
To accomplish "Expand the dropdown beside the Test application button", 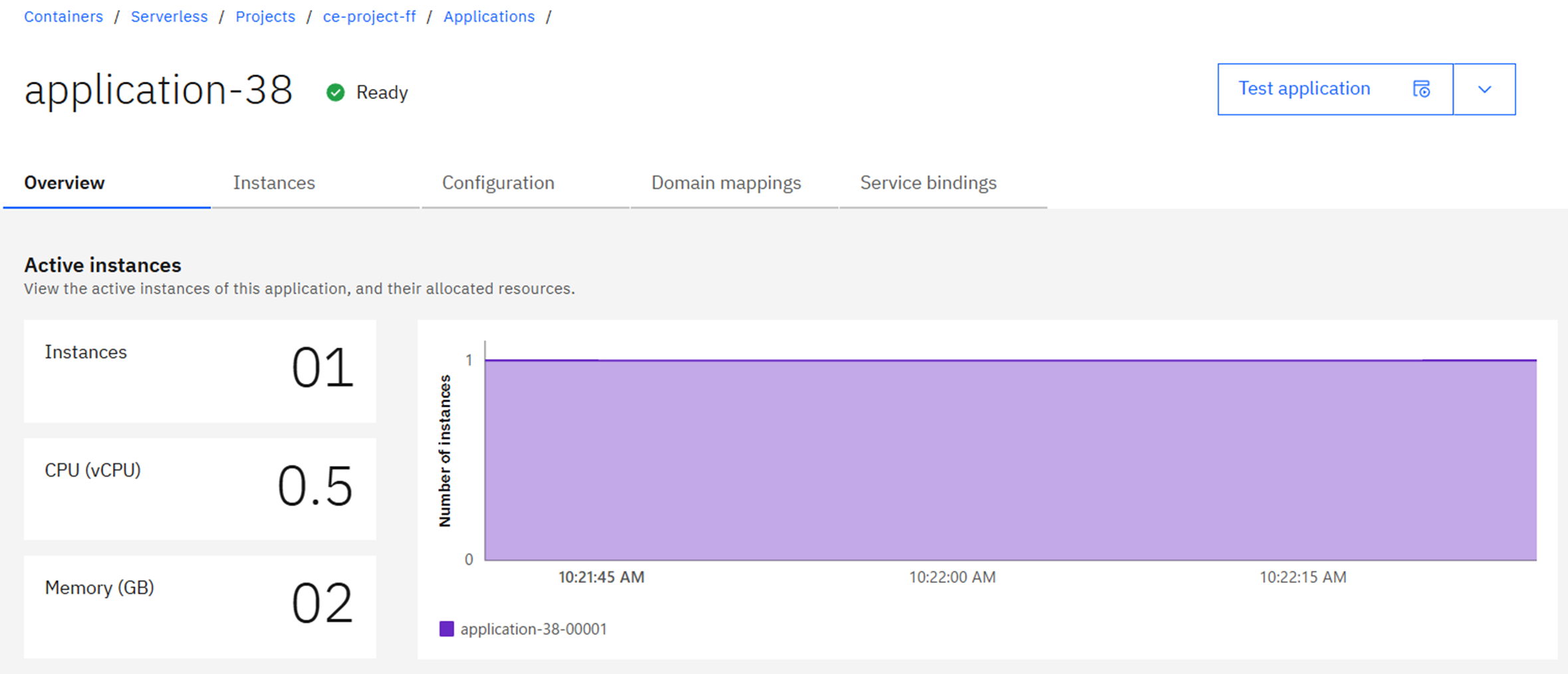I will tap(1484, 88).
